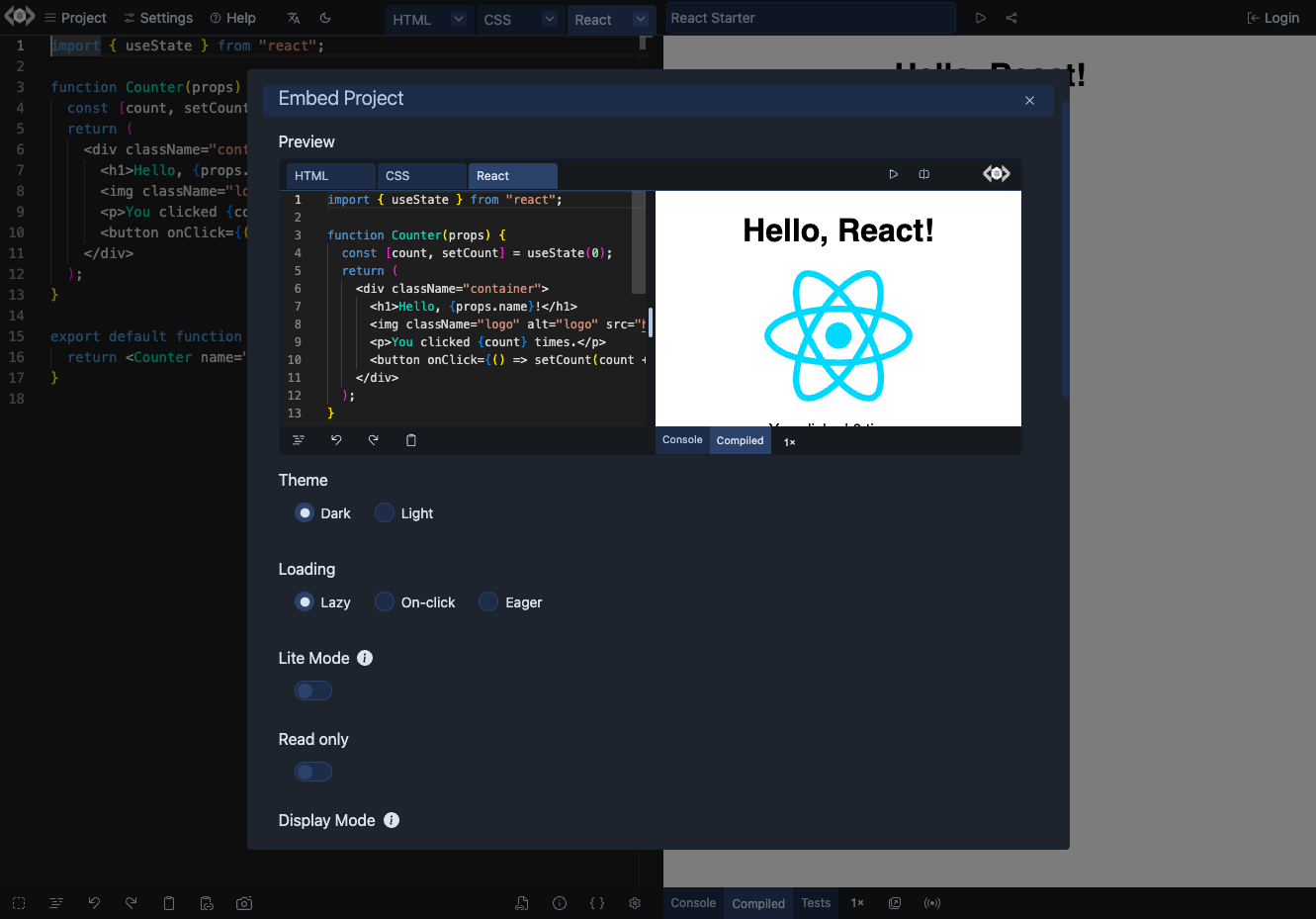
Task: Switch to the CSS tab in embed preview
Action: click(x=421, y=176)
